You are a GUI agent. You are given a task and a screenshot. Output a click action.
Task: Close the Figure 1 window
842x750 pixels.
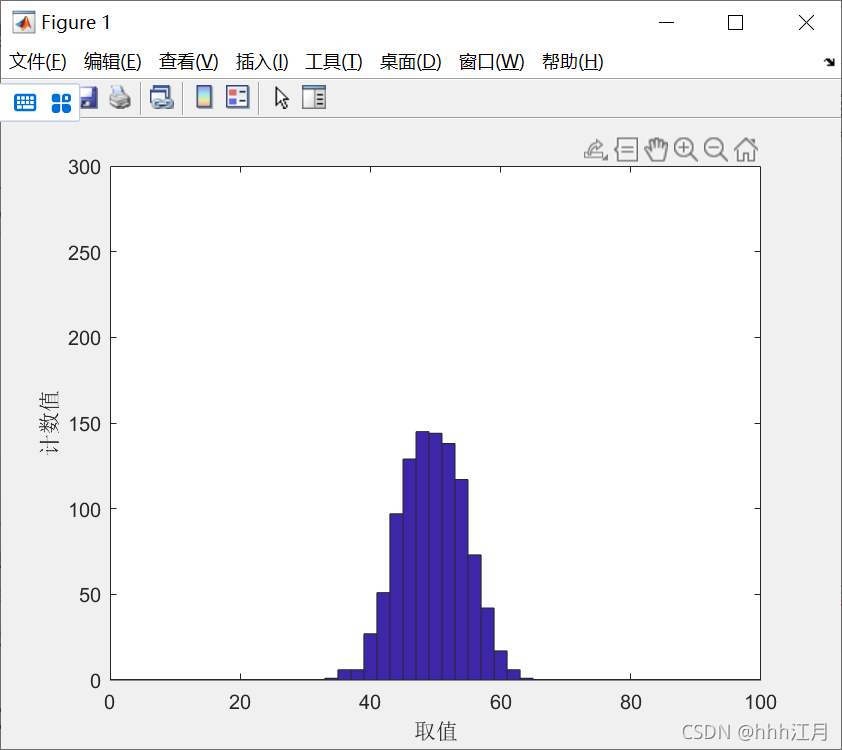tap(806, 23)
